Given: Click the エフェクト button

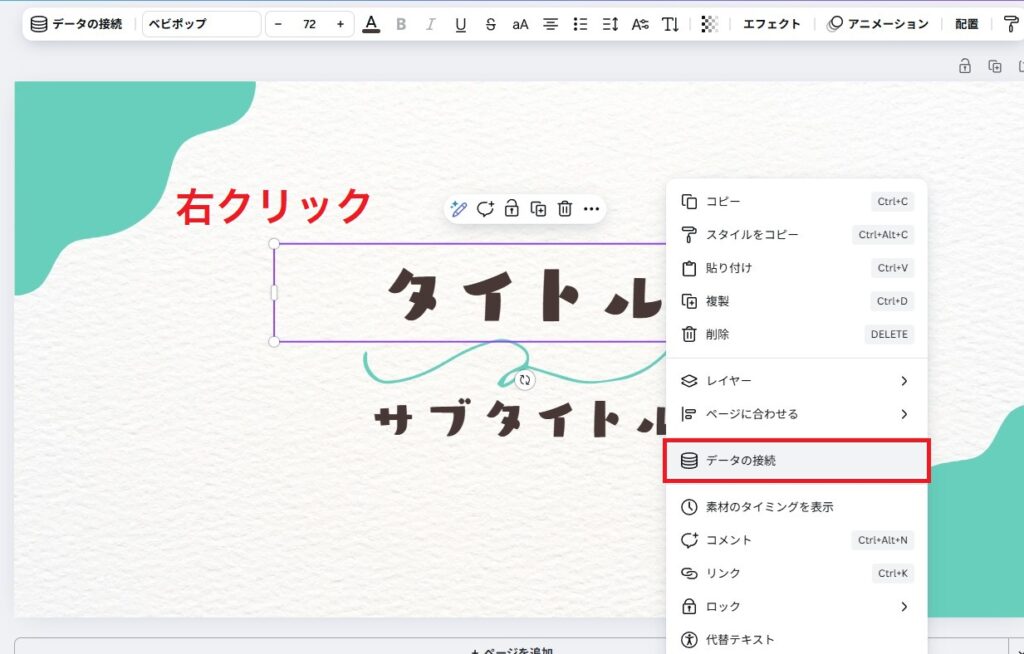Looking at the screenshot, I should coord(771,24).
